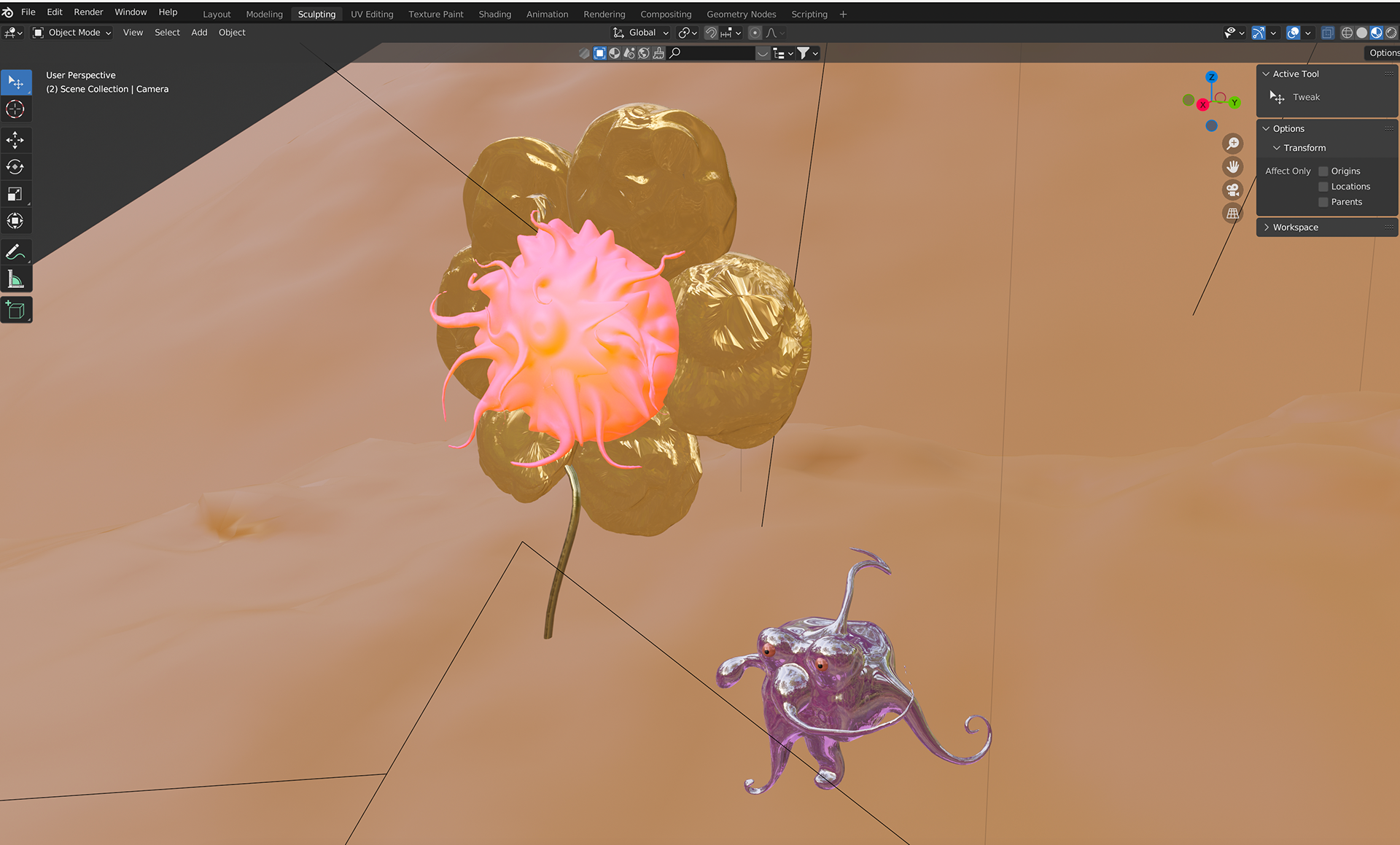Switch to wireframe viewport shading
Screen dimensions: 1400x845
[x=1347, y=33]
